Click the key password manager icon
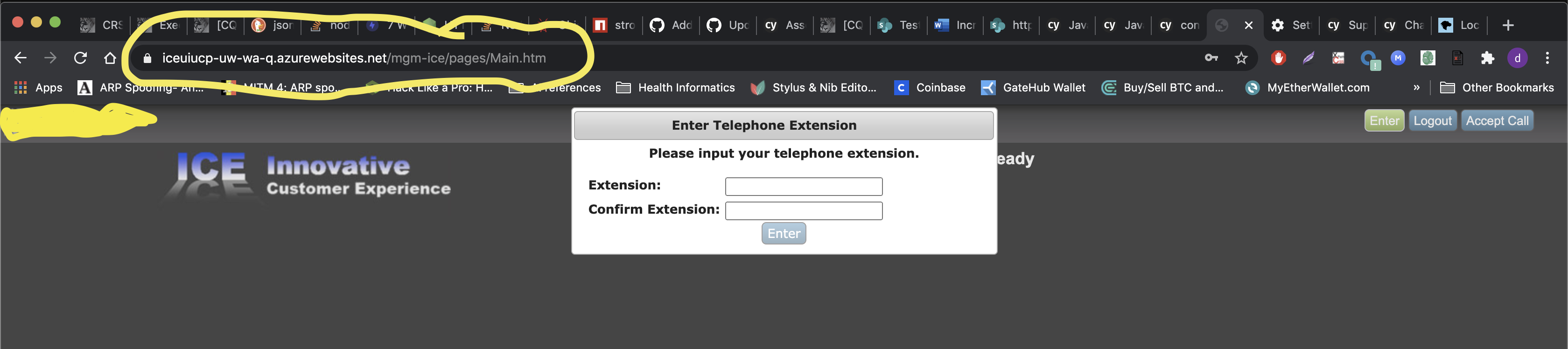The height and width of the screenshot is (349, 1568). click(x=1211, y=58)
